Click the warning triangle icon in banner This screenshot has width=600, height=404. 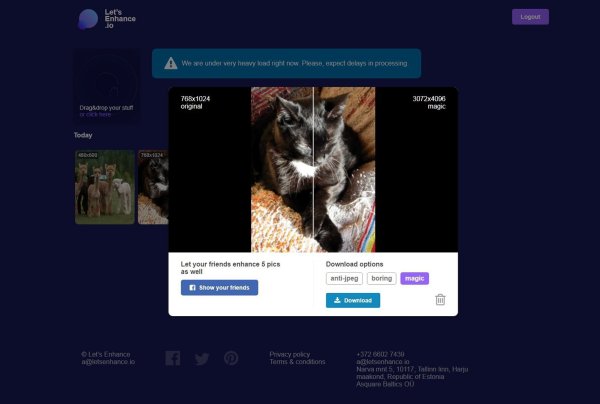pos(171,63)
